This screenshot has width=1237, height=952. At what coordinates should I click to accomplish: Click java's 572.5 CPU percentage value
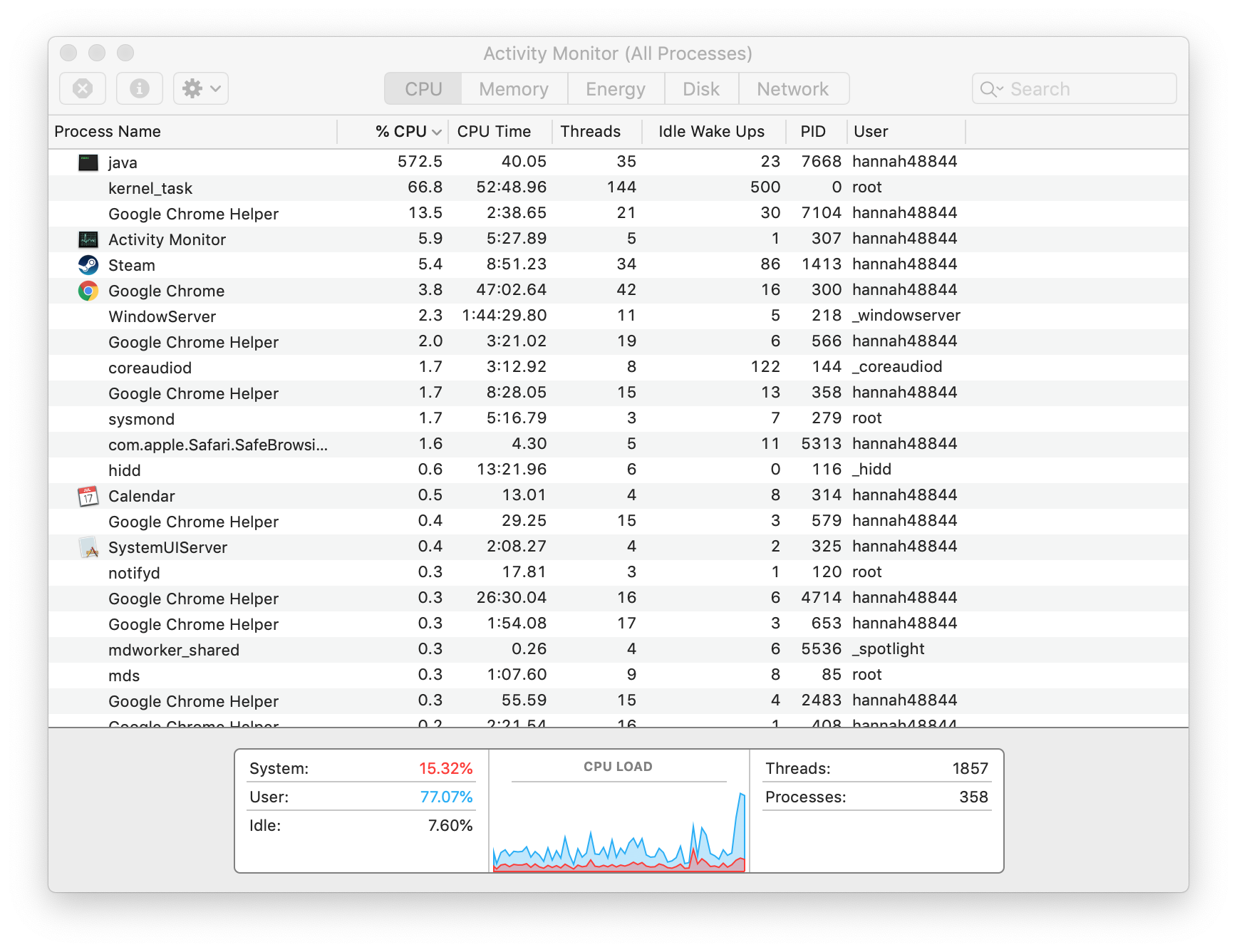tap(420, 162)
